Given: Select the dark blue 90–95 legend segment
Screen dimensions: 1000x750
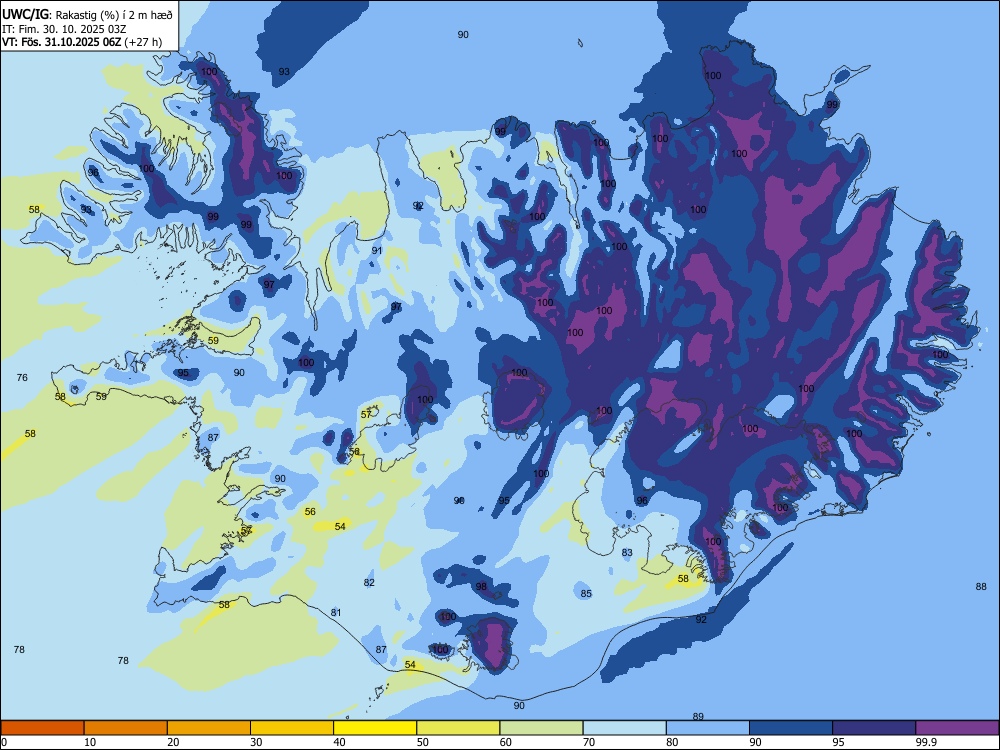Looking at the screenshot, I should pos(791,728).
